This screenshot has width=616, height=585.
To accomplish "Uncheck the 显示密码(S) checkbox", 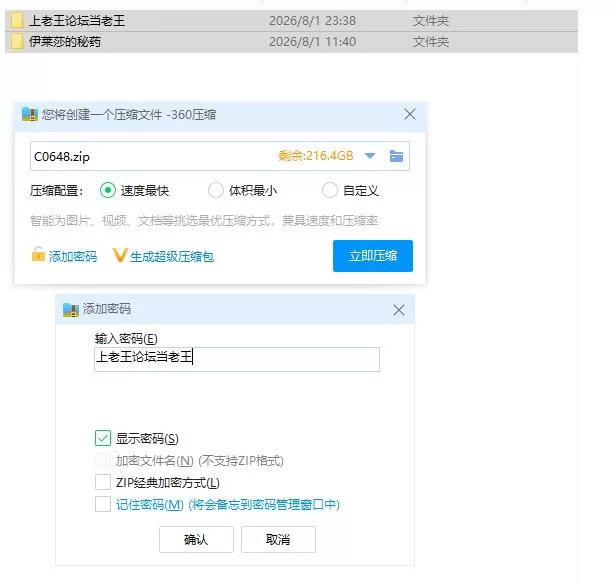I will tap(103, 438).
